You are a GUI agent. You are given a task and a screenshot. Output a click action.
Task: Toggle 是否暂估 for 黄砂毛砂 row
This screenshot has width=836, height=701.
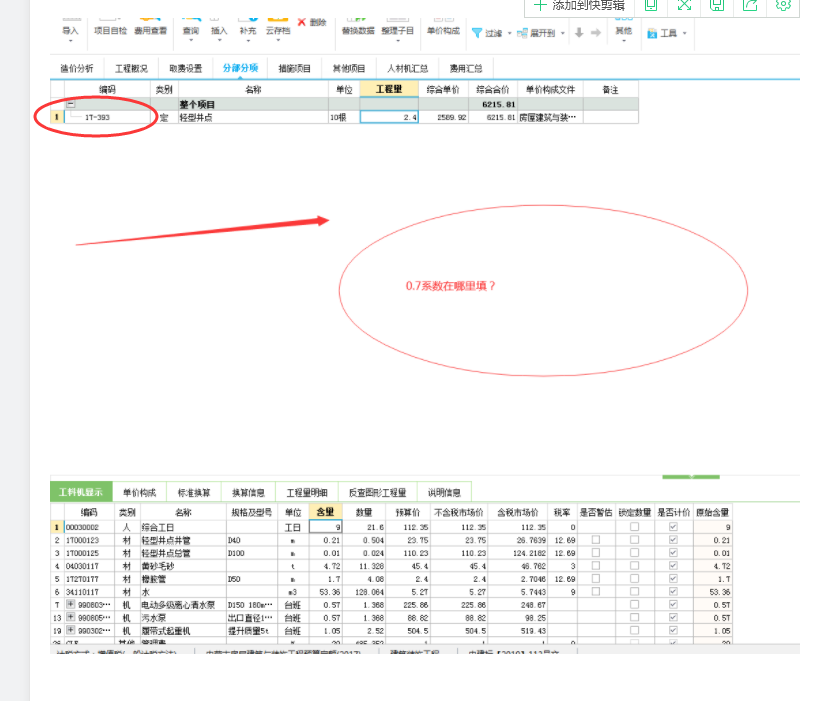coord(596,566)
